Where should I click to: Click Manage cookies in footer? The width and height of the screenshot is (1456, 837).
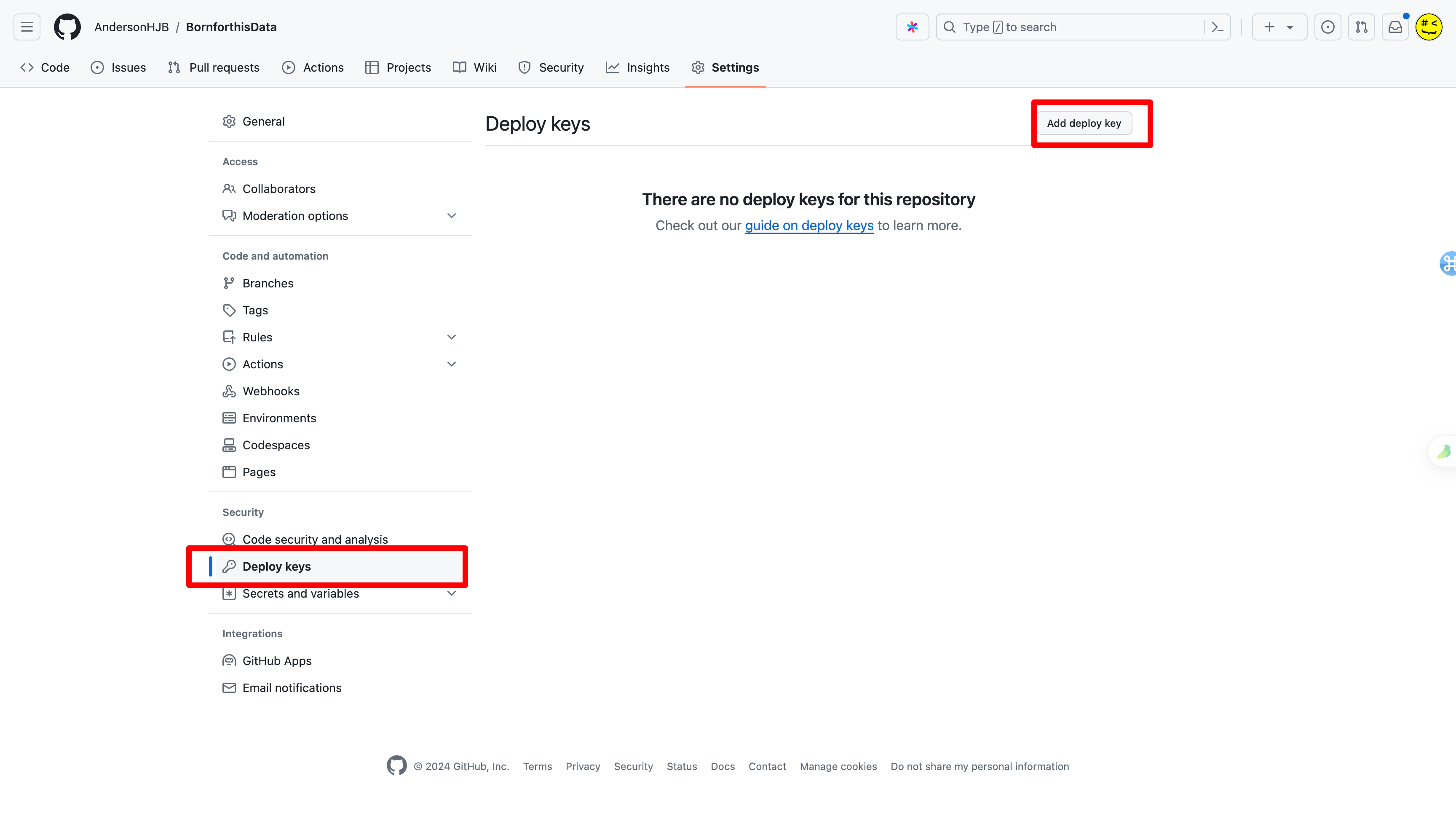point(838,766)
